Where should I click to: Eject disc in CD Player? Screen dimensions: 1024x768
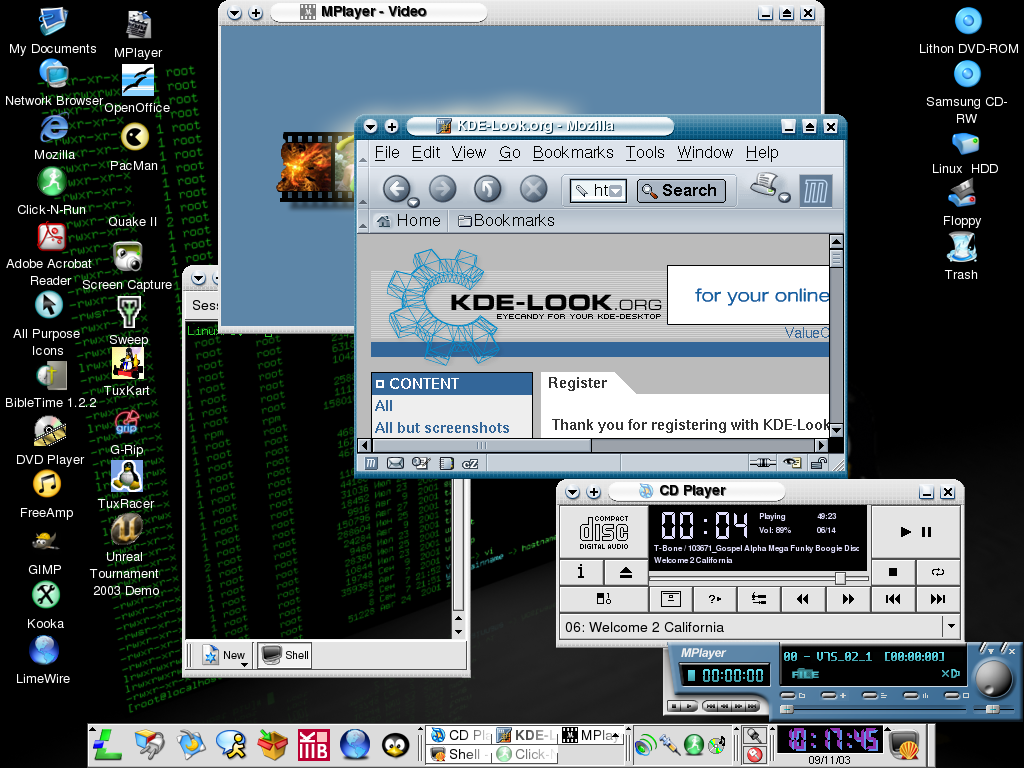pyautogui.click(x=625, y=572)
